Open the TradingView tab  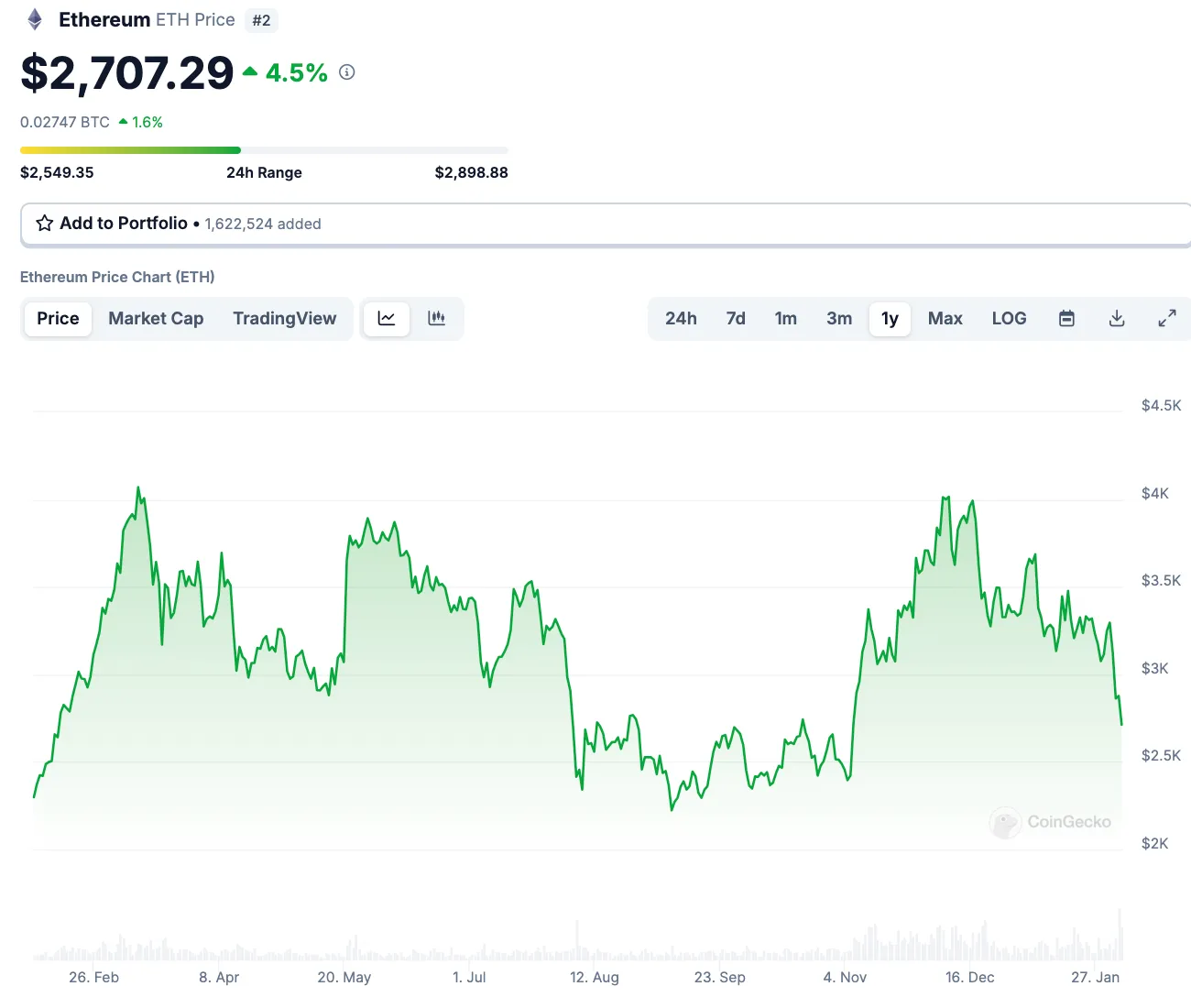tap(284, 318)
